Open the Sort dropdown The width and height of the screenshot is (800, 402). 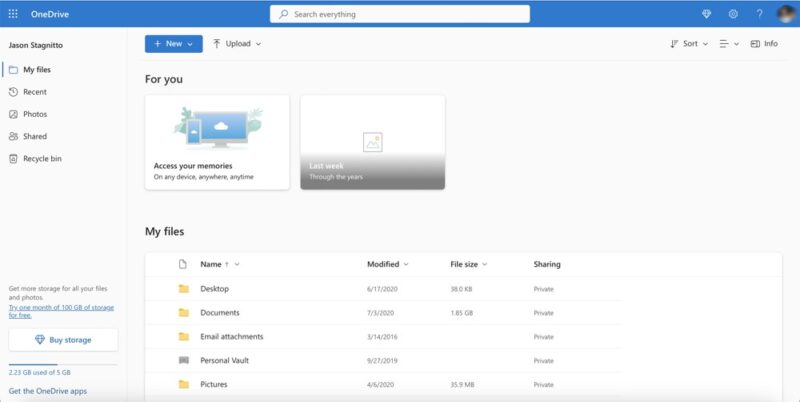(689, 44)
